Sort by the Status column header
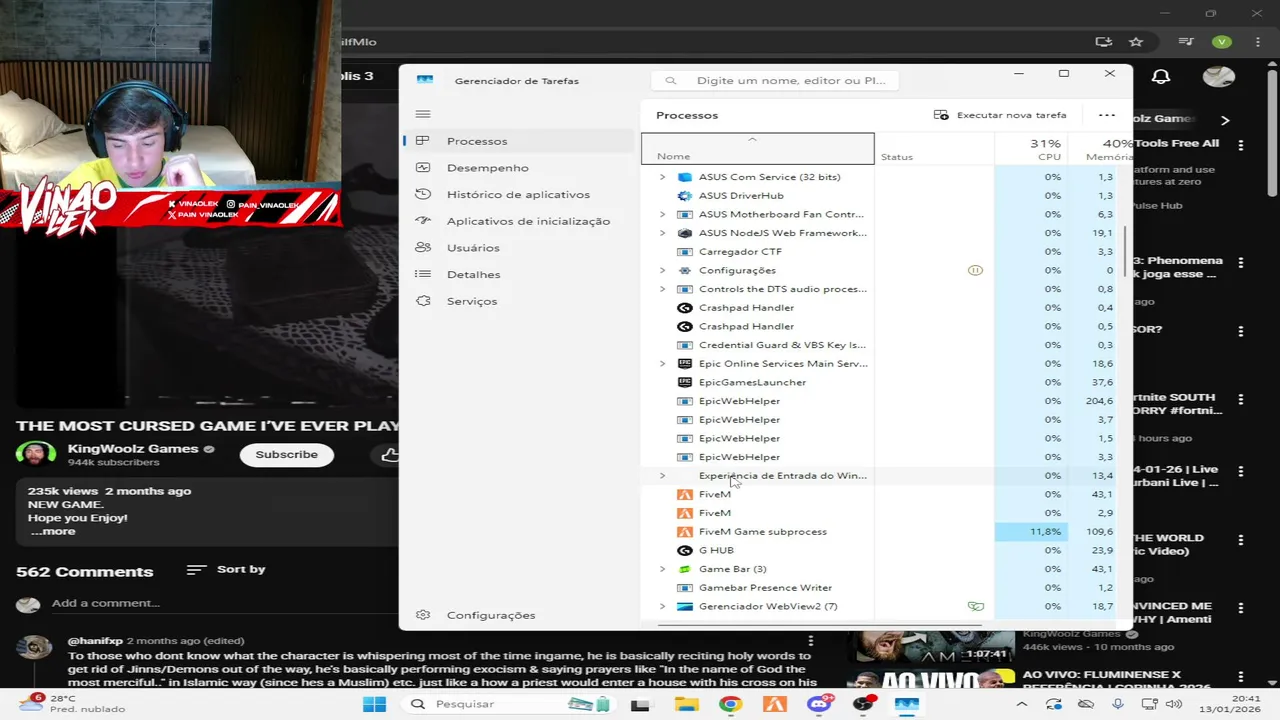The image size is (1280, 720). pyautogui.click(x=934, y=149)
